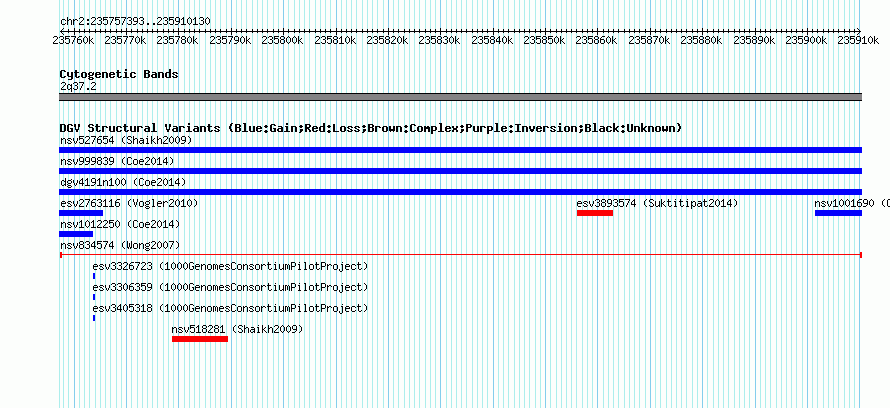Click nsv518281 (Shaikh2009) label

pos(237,329)
